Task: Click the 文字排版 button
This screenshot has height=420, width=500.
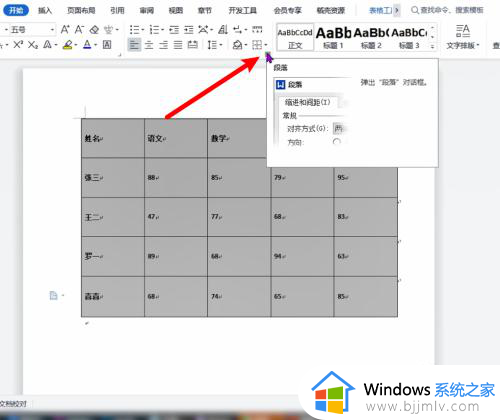Action: 463,37
